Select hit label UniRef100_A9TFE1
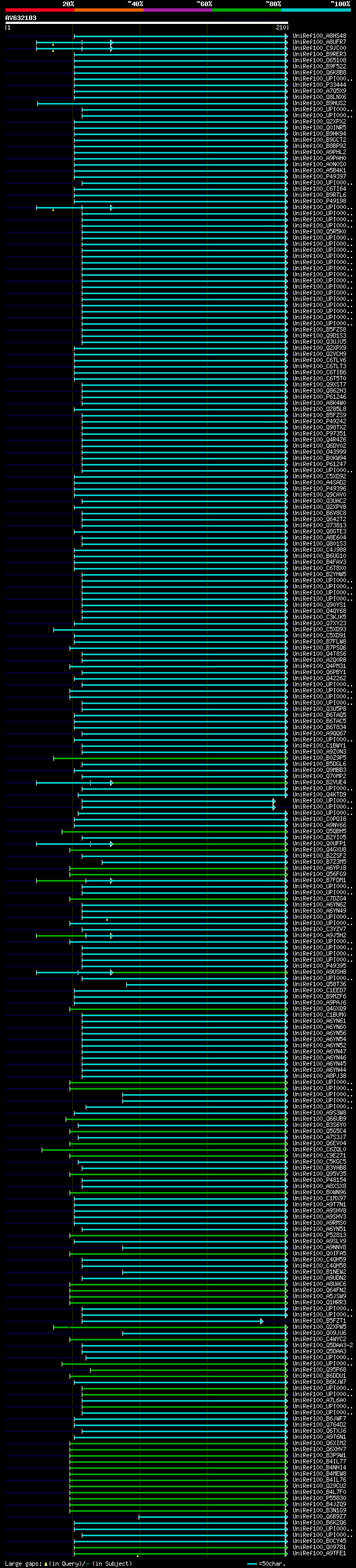The height and width of the screenshot is (1568, 356). pyautogui.click(x=319, y=1554)
